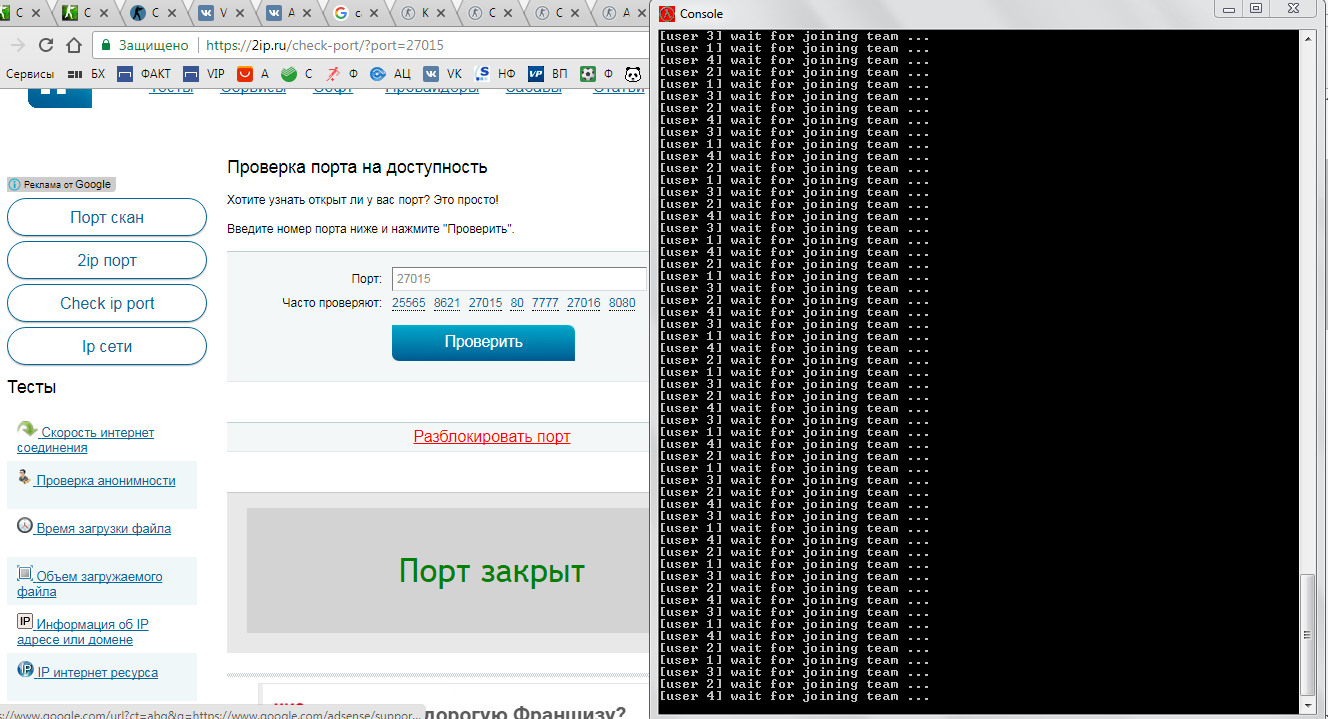The height and width of the screenshot is (719, 1328).
Task: Click the Порт закрыт result text
Action: pyautogui.click(x=491, y=571)
